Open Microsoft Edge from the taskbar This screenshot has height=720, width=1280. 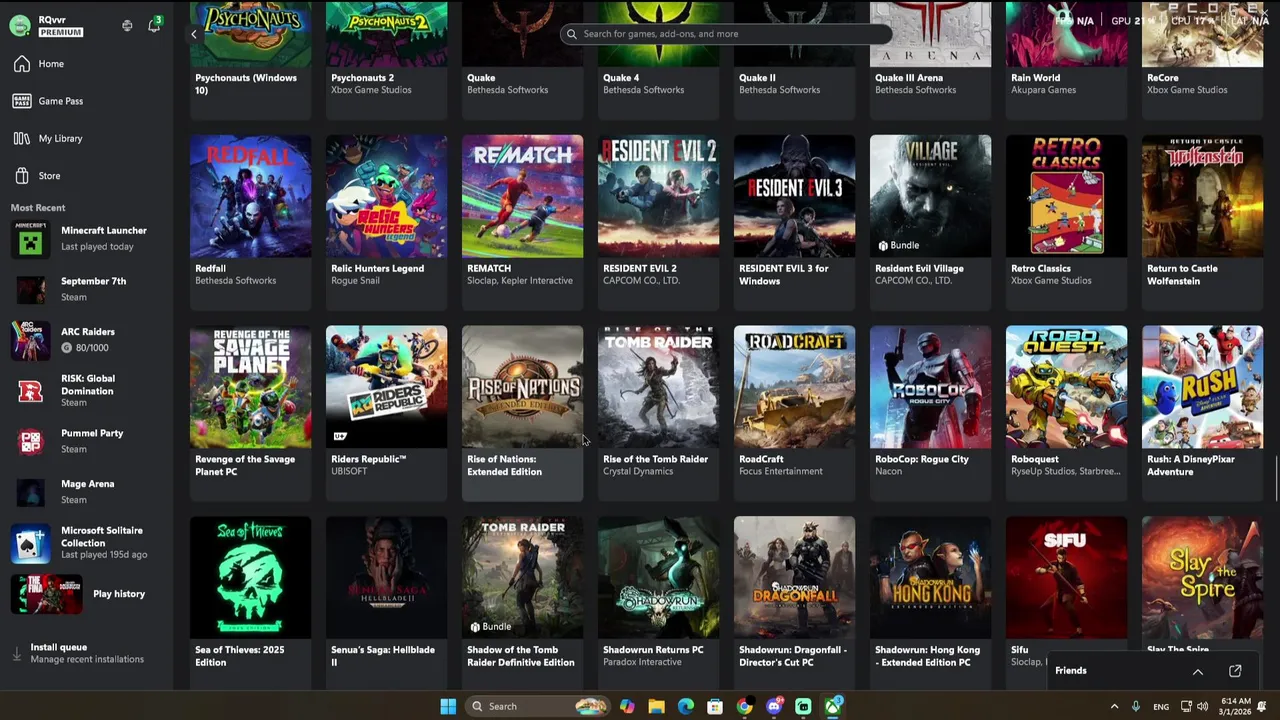(686, 706)
